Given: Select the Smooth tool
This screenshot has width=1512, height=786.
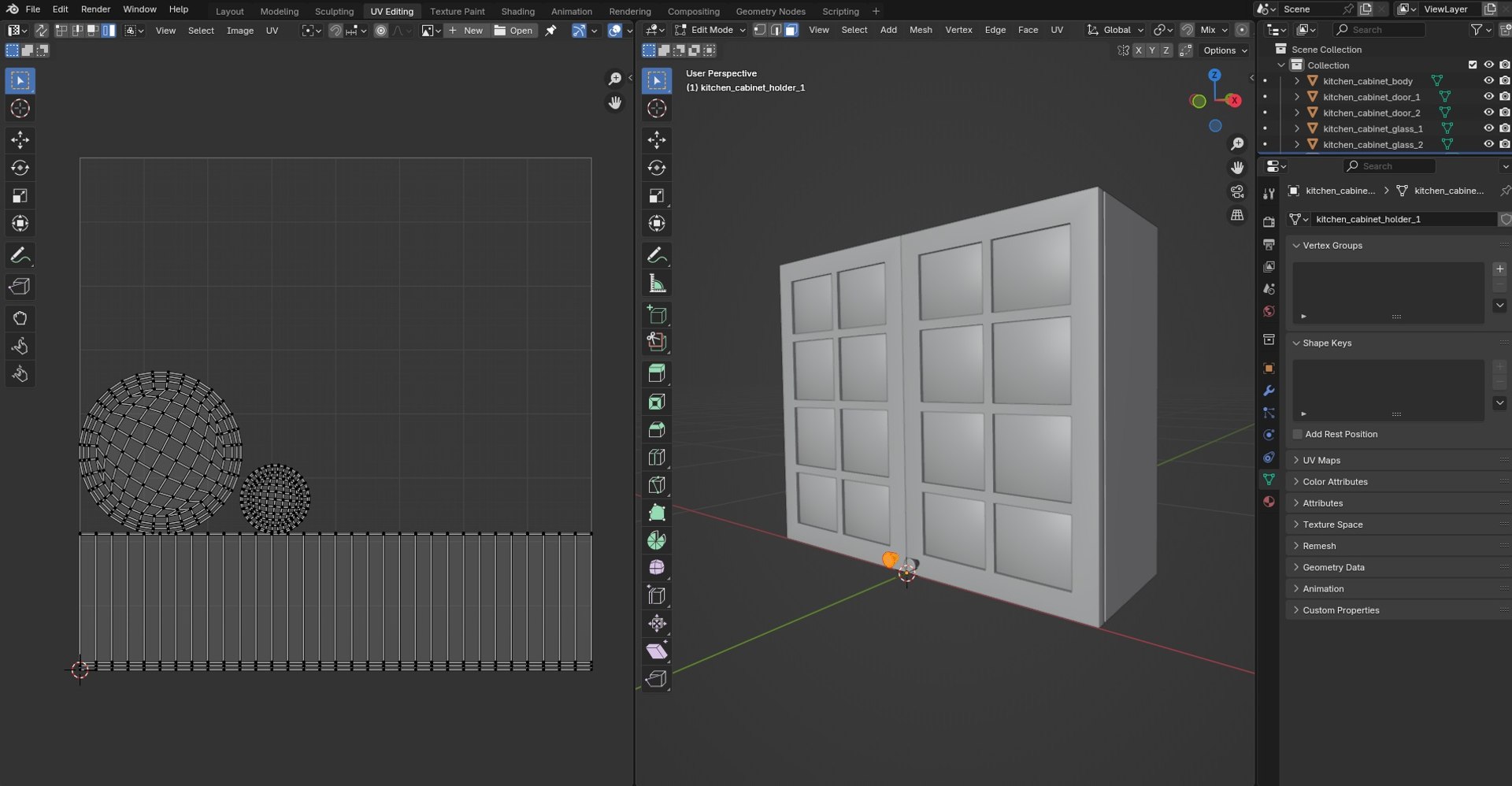Looking at the screenshot, I should pos(657,568).
